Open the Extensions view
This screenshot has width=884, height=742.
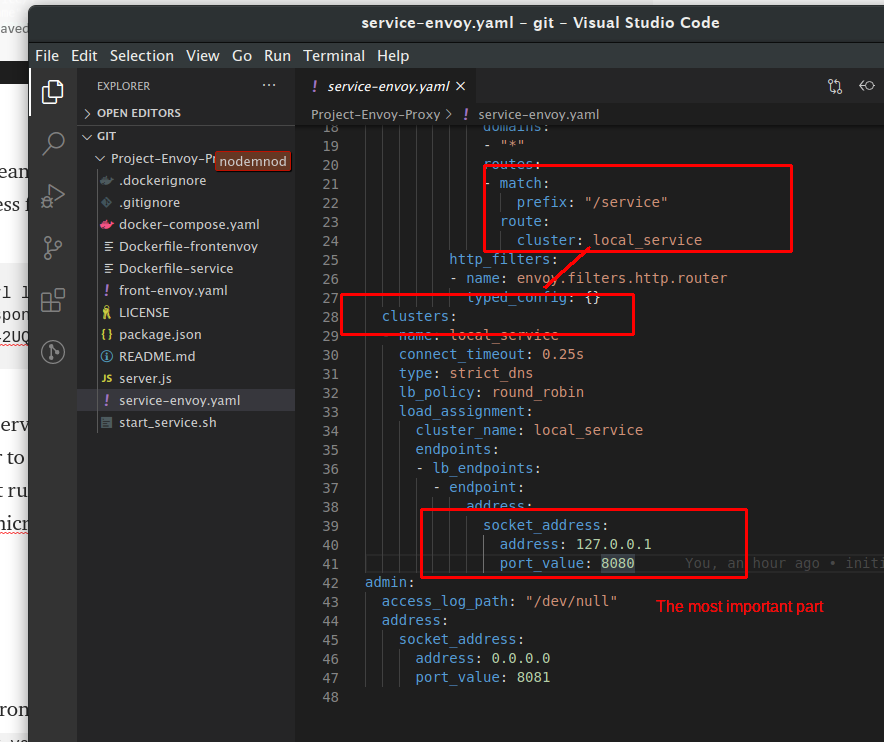(x=52, y=300)
